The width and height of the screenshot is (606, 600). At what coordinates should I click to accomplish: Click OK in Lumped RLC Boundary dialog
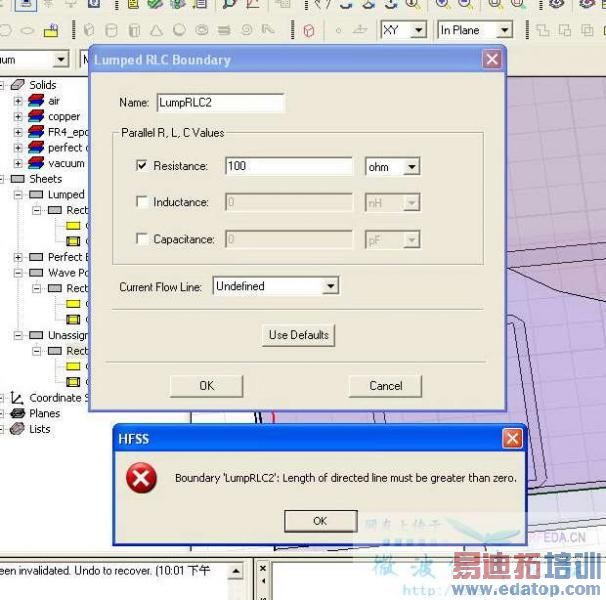tap(206, 386)
